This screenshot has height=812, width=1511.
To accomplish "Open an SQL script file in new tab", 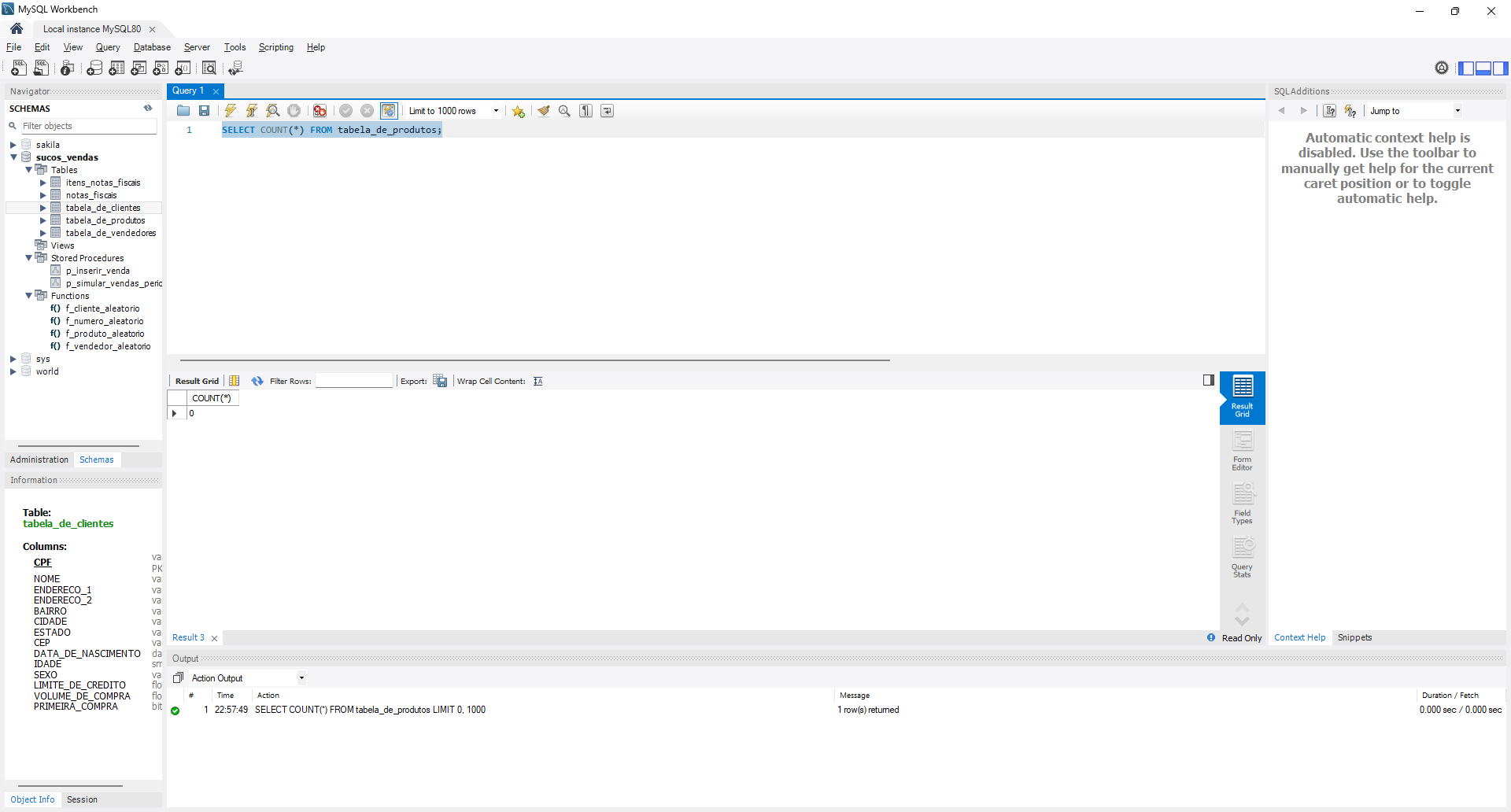I will [41, 68].
